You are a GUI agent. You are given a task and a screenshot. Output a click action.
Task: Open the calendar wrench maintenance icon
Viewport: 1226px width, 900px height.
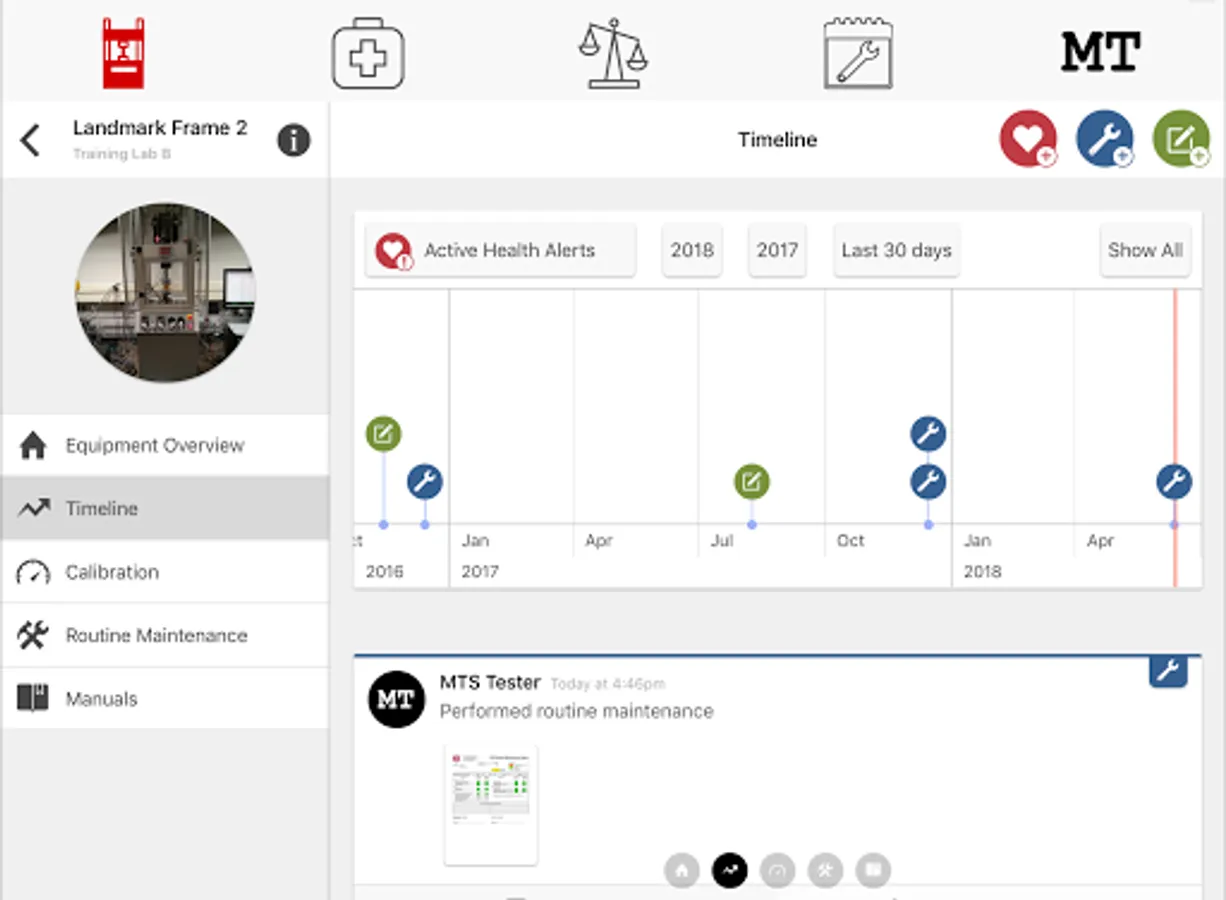858,53
